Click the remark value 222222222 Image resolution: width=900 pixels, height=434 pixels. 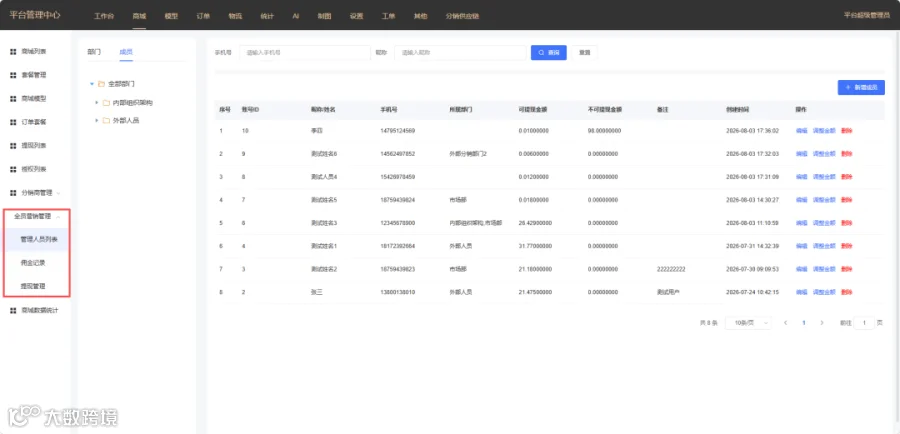point(671,269)
